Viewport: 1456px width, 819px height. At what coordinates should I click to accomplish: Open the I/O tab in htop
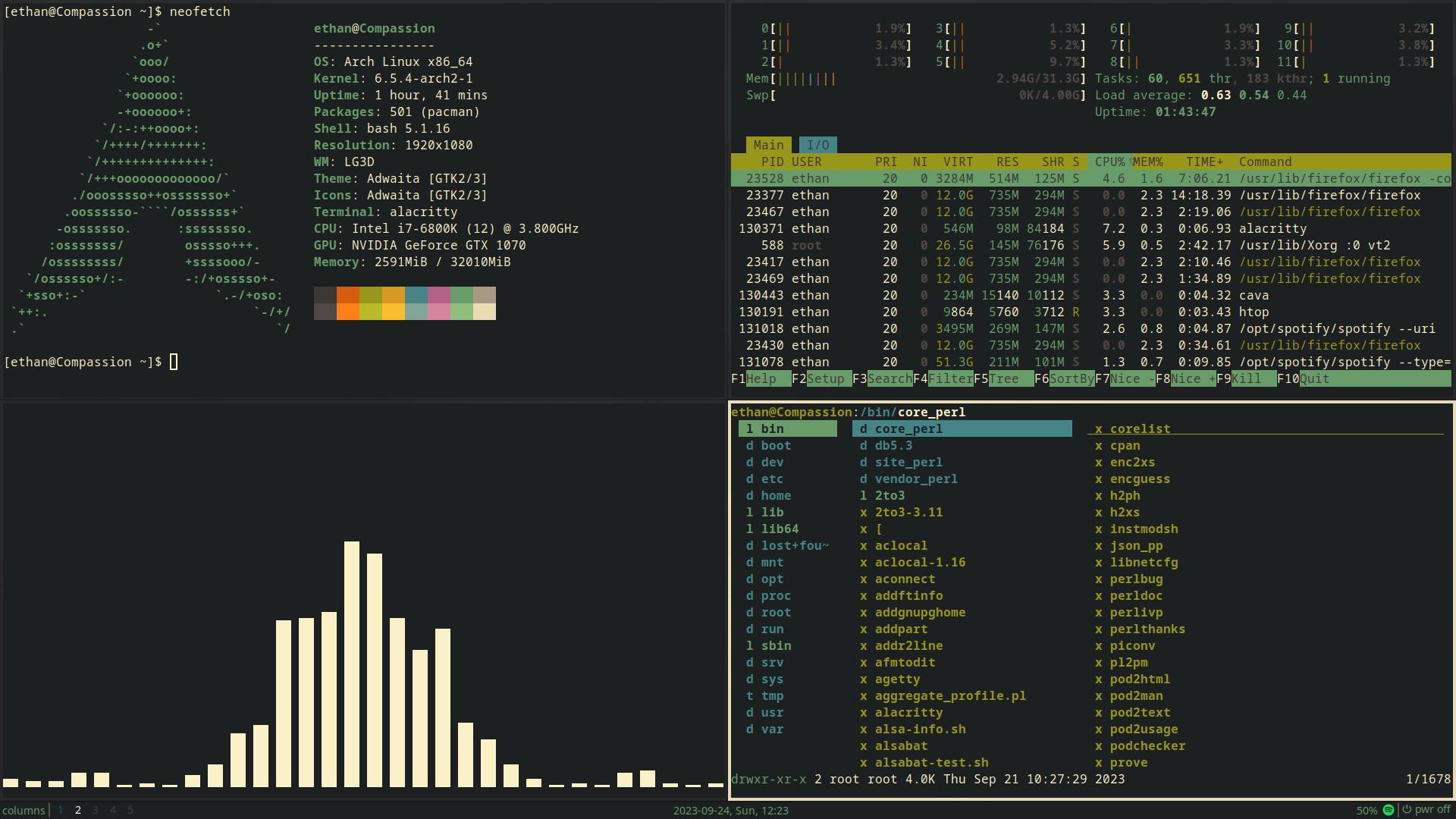coord(817,145)
